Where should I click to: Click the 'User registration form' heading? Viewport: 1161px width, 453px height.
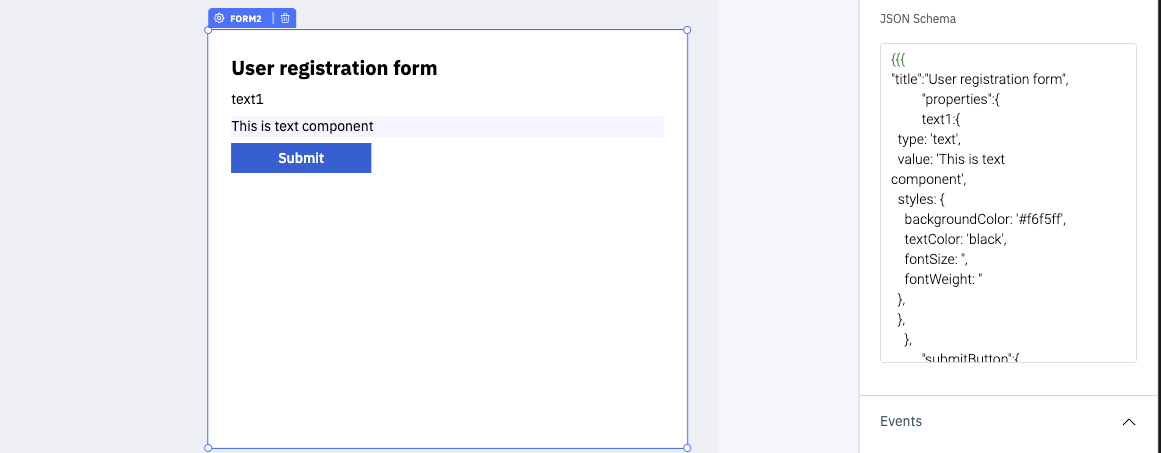[334, 68]
